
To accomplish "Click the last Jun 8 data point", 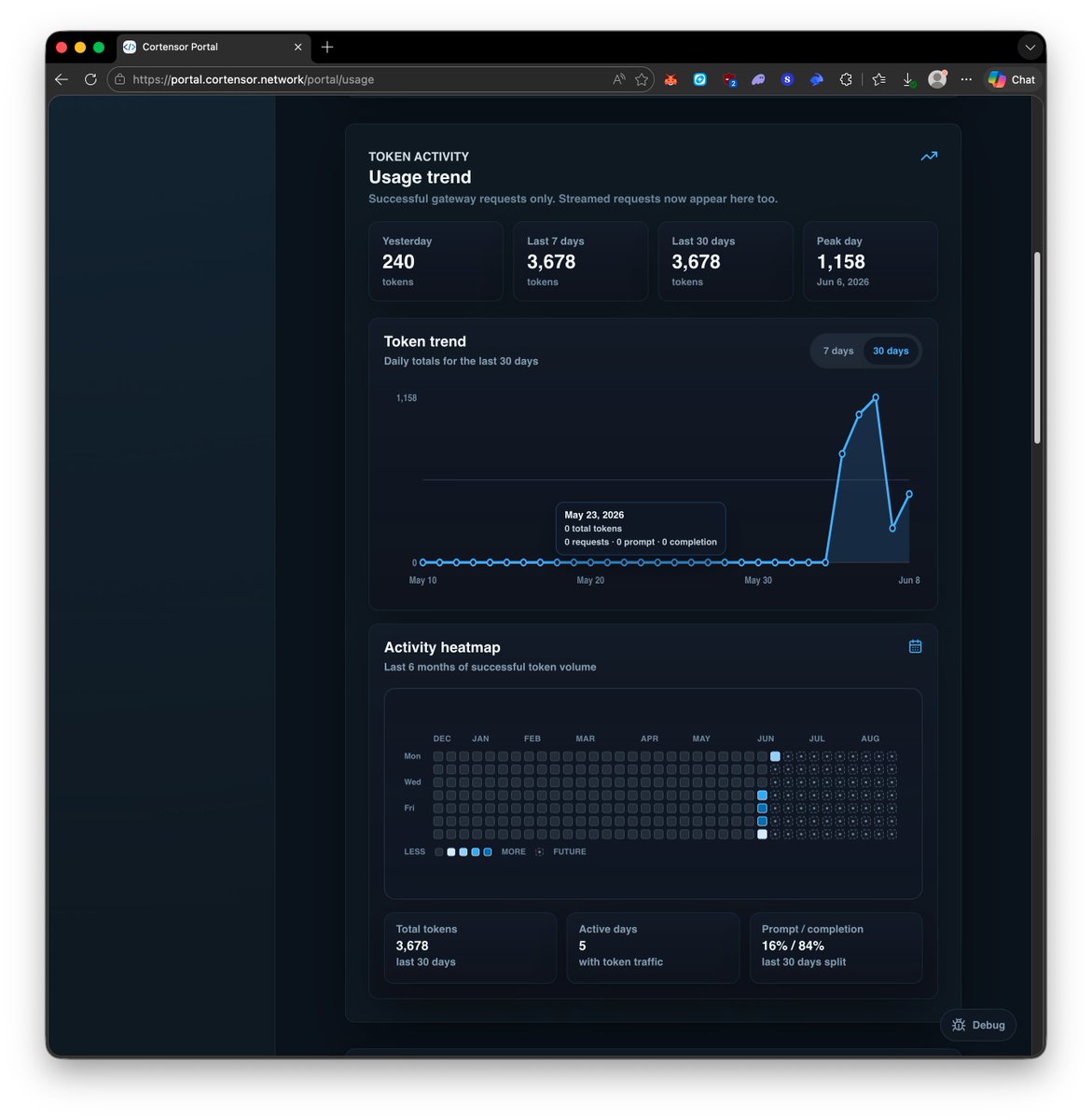I will (x=909, y=494).
